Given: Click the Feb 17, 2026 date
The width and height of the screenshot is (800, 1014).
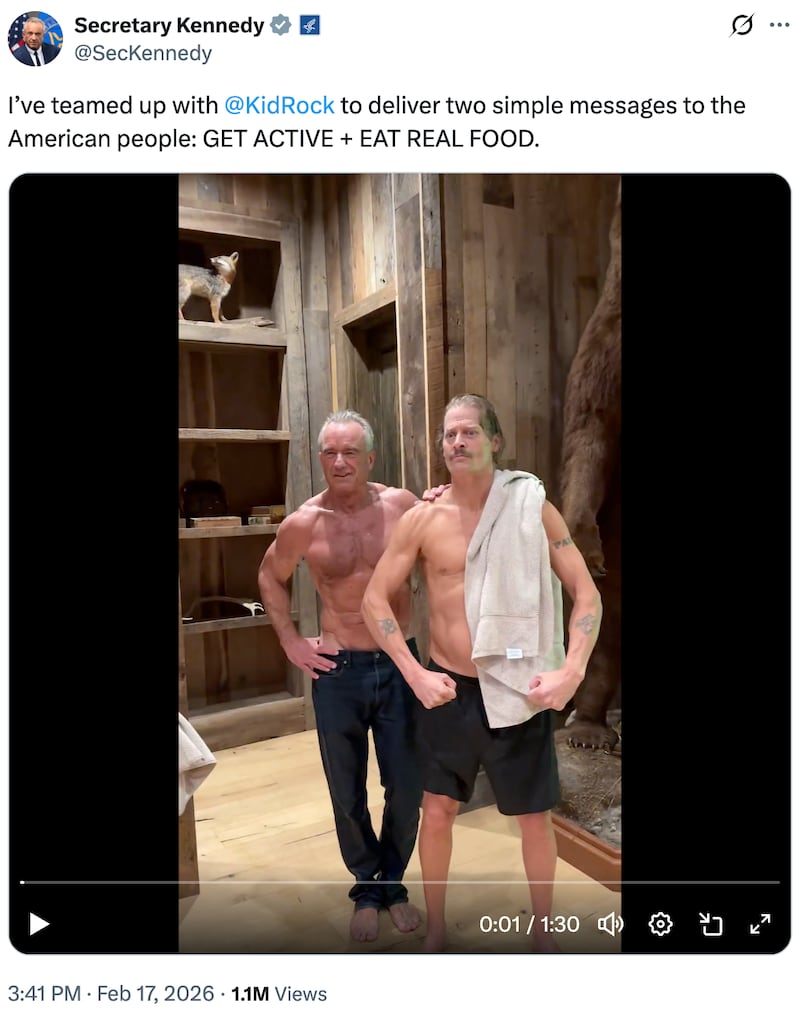Looking at the screenshot, I should [x=155, y=993].
